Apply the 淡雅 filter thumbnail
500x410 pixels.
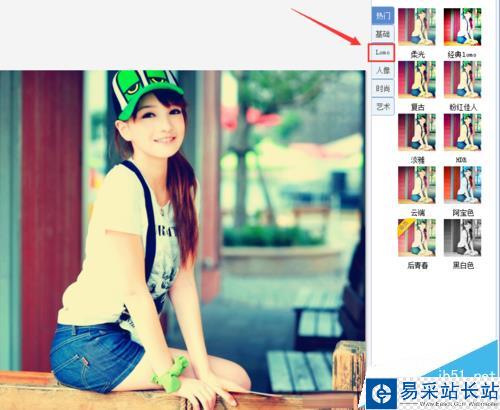point(417,132)
